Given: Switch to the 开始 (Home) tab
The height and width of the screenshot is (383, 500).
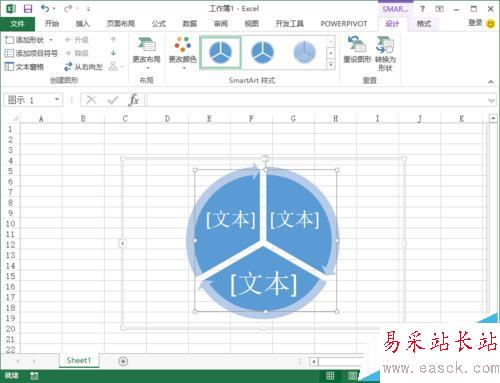Looking at the screenshot, I should pyautogui.click(x=52, y=24).
